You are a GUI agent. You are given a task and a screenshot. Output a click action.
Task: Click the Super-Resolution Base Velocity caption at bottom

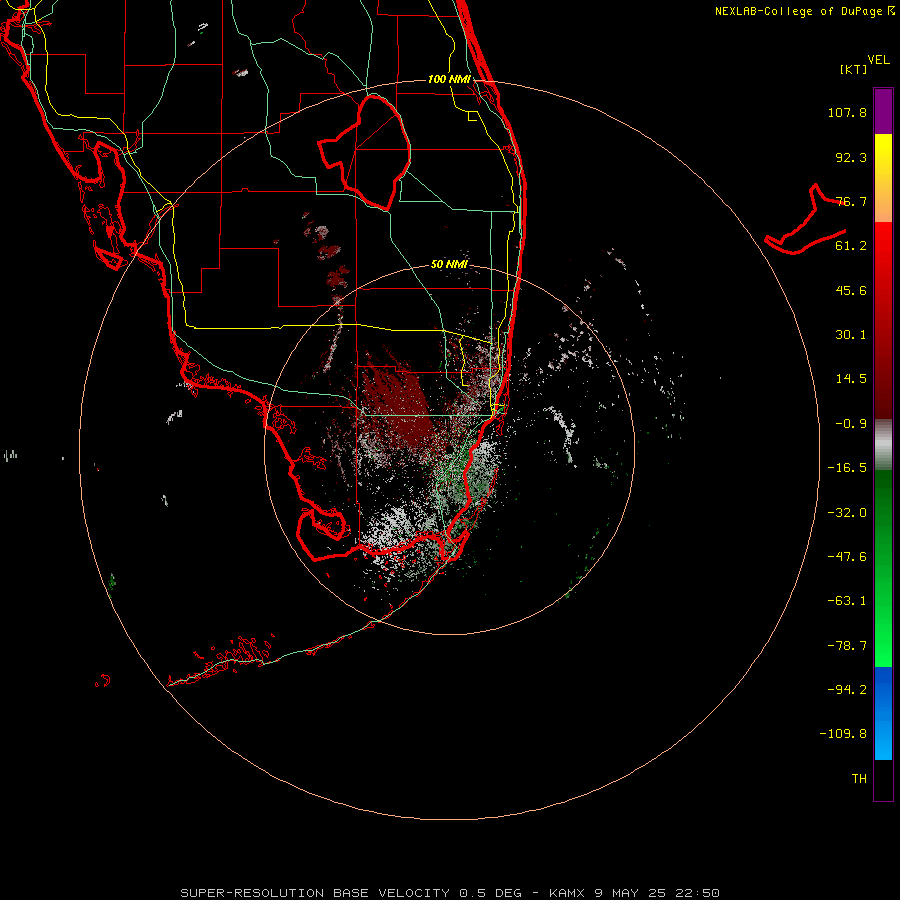click(x=450, y=893)
